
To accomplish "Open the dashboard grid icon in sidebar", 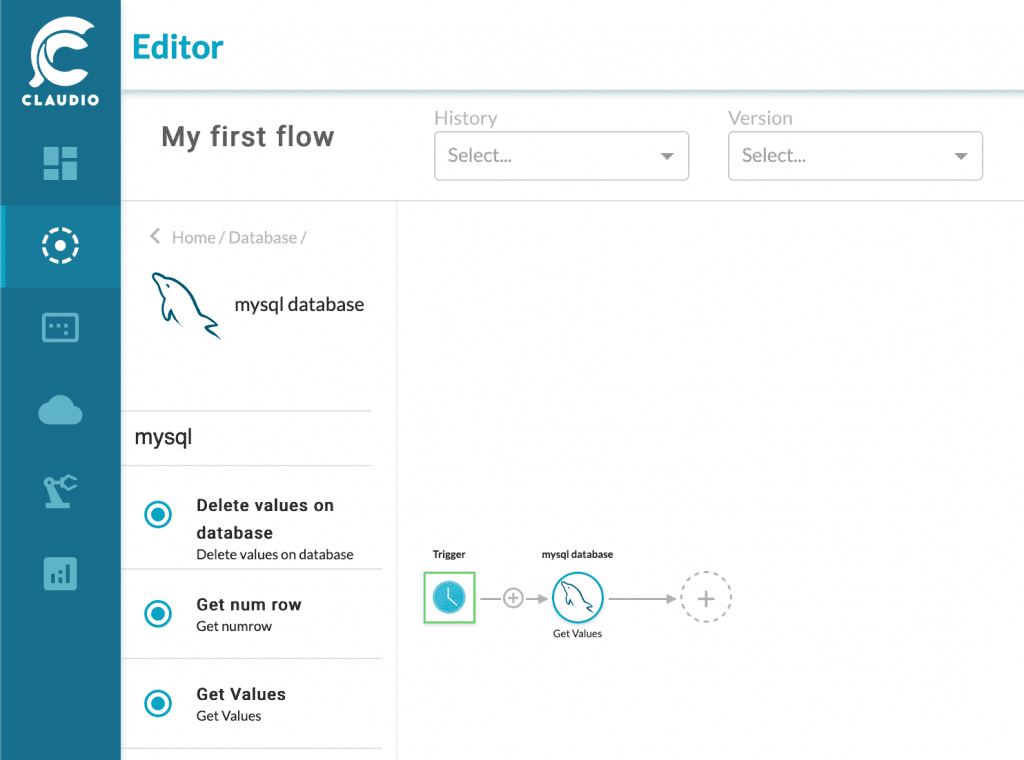I will (60, 163).
